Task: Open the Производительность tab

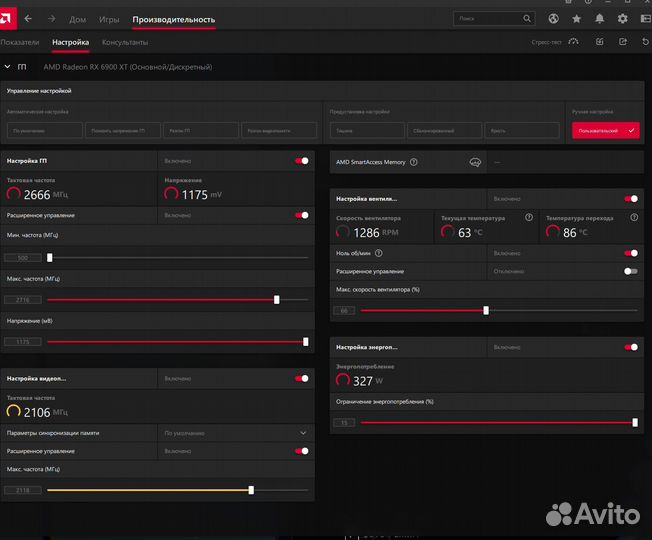Action: pyautogui.click(x=173, y=20)
